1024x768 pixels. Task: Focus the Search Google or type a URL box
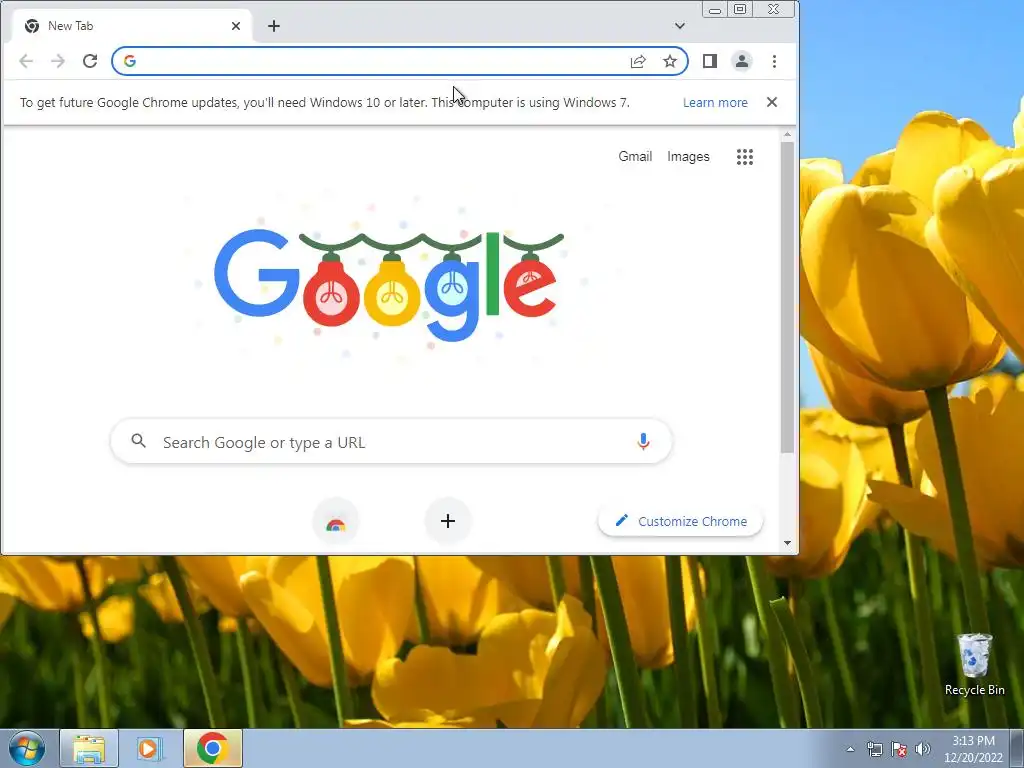point(391,442)
